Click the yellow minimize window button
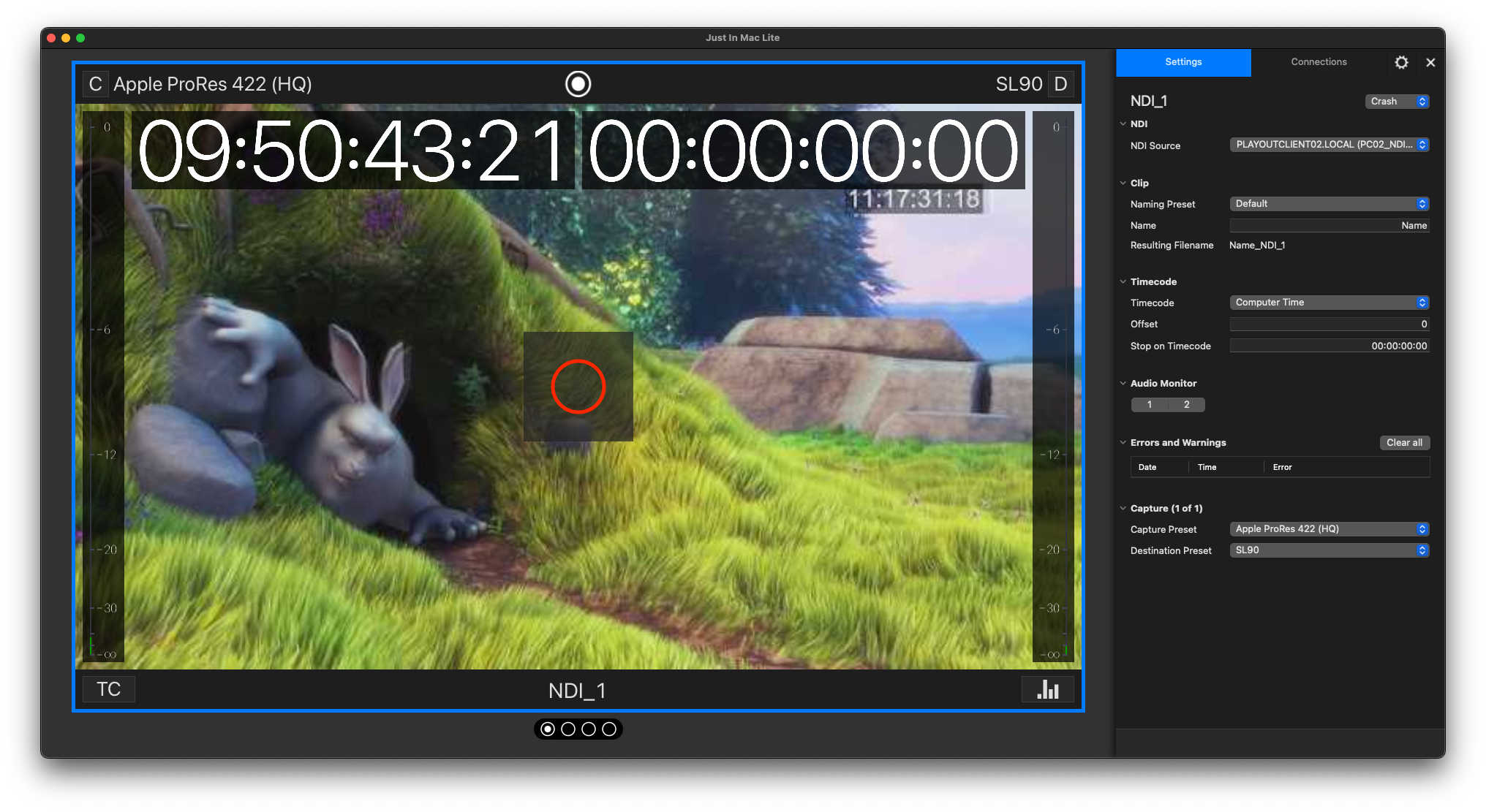 [66, 38]
